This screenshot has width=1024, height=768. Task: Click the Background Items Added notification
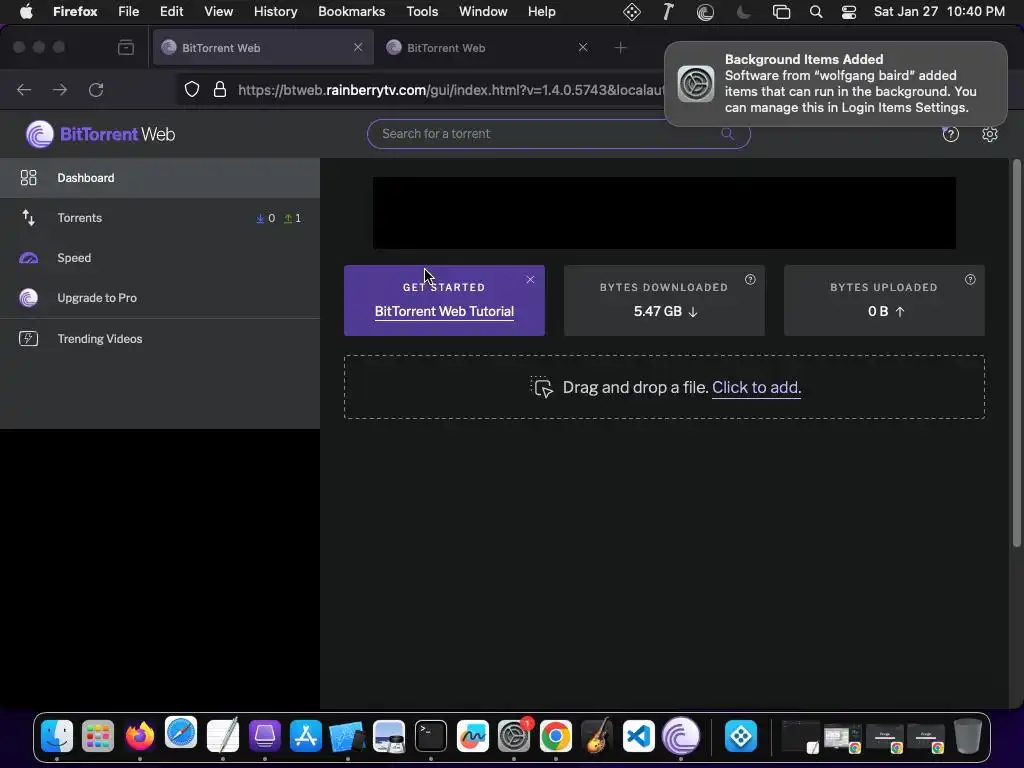836,84
